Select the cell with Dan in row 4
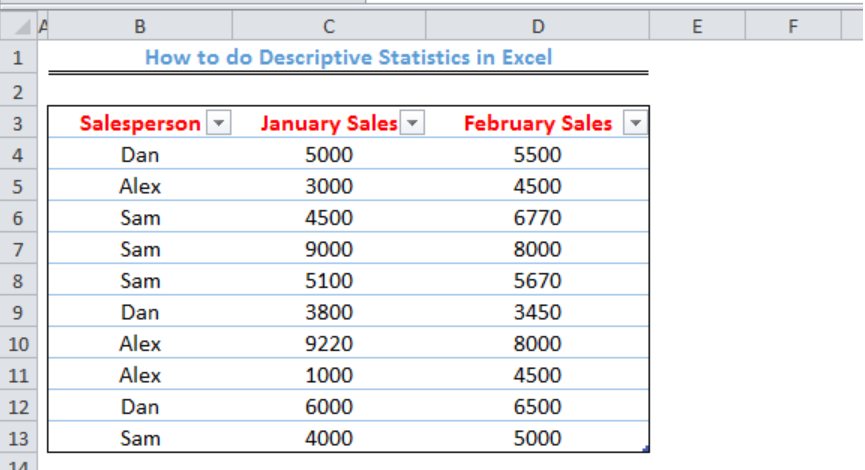The image size is (865, 470). coord(140,155)
